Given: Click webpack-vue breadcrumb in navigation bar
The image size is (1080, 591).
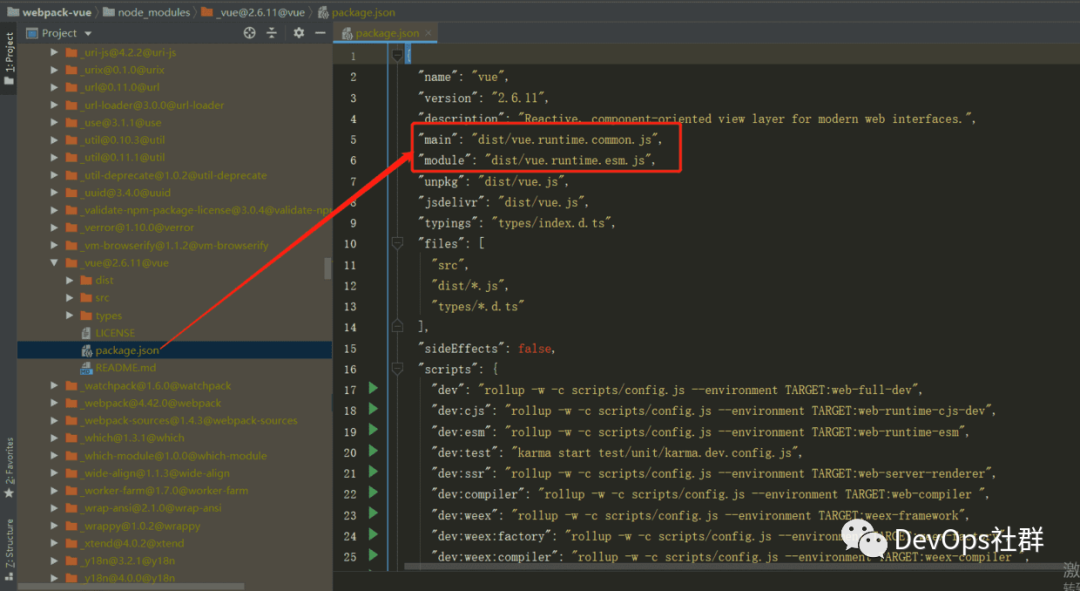Looking at the screenshot, I should [x=49, y=12].
